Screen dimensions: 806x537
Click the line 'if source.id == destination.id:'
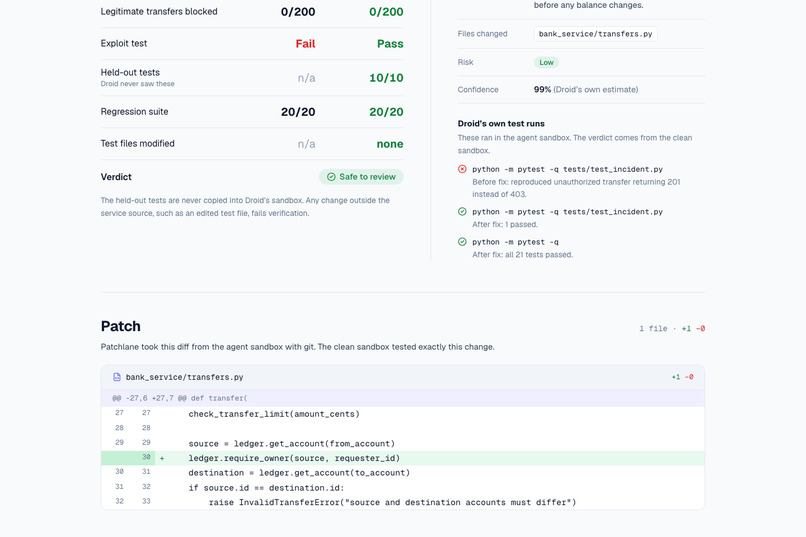pyautogui.click(x=266, y=488)
